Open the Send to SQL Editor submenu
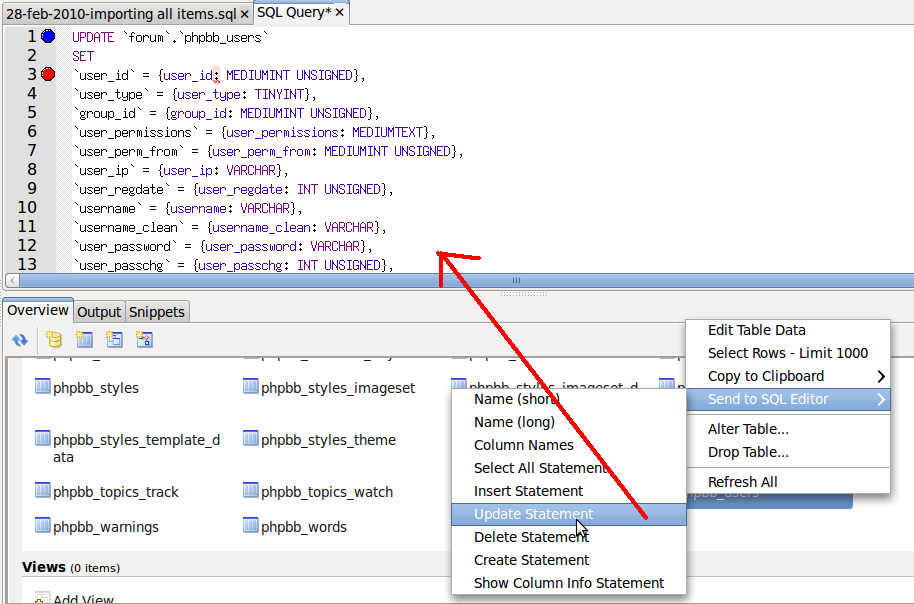Screen dimensions: 914x604 pyautogui.click(x=788, y=399)
